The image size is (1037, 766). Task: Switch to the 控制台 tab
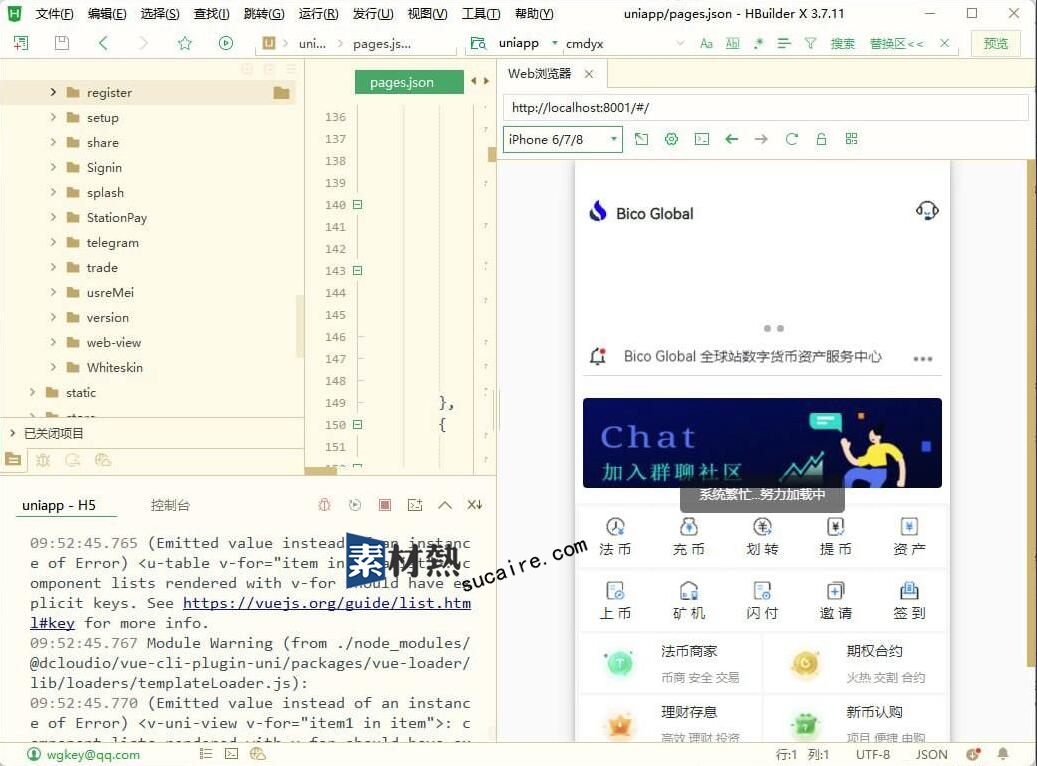point(170,505)
